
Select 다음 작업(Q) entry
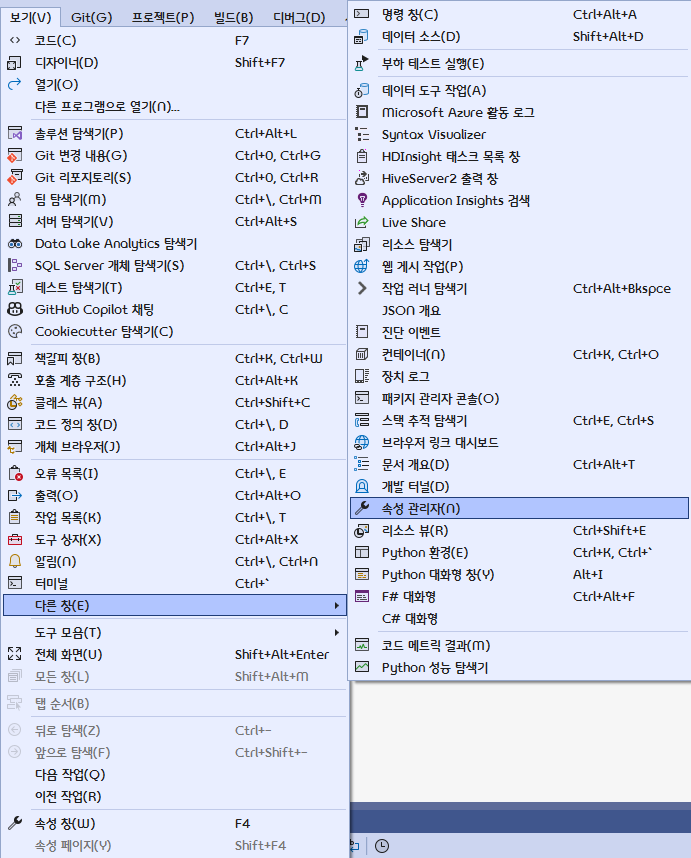coord(175,775)
